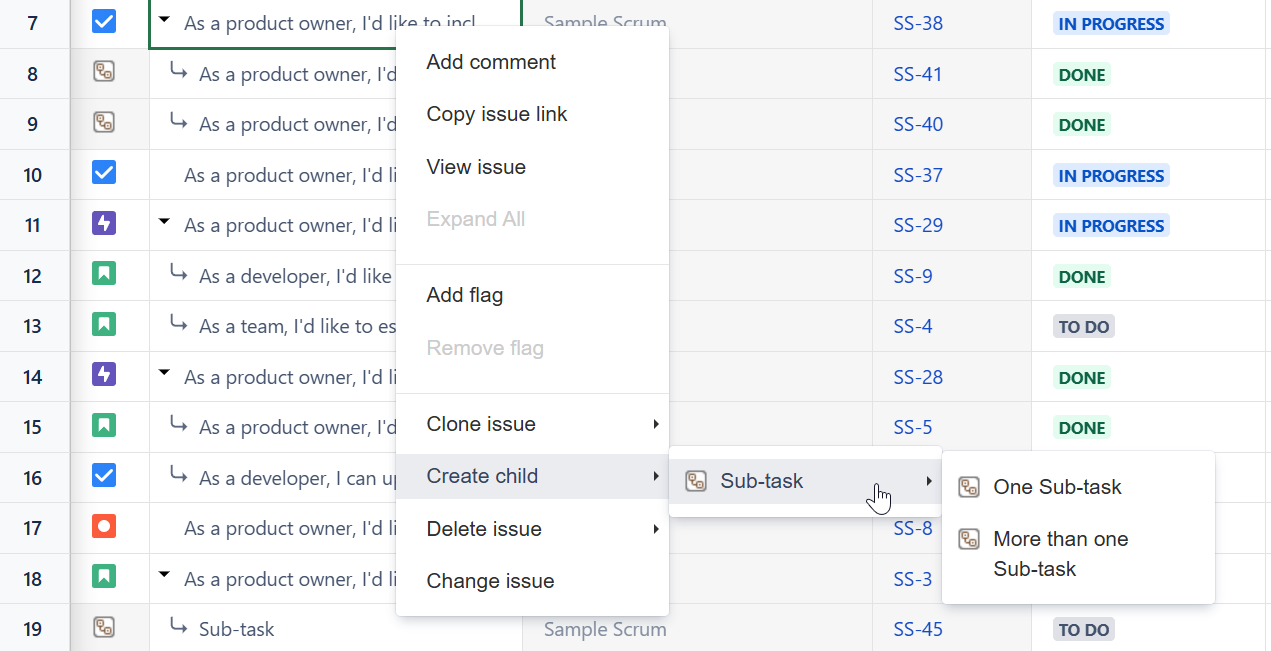Collapse the row 11 issue tree
The width and height of the screenshot is (1271, 651).
165,223
